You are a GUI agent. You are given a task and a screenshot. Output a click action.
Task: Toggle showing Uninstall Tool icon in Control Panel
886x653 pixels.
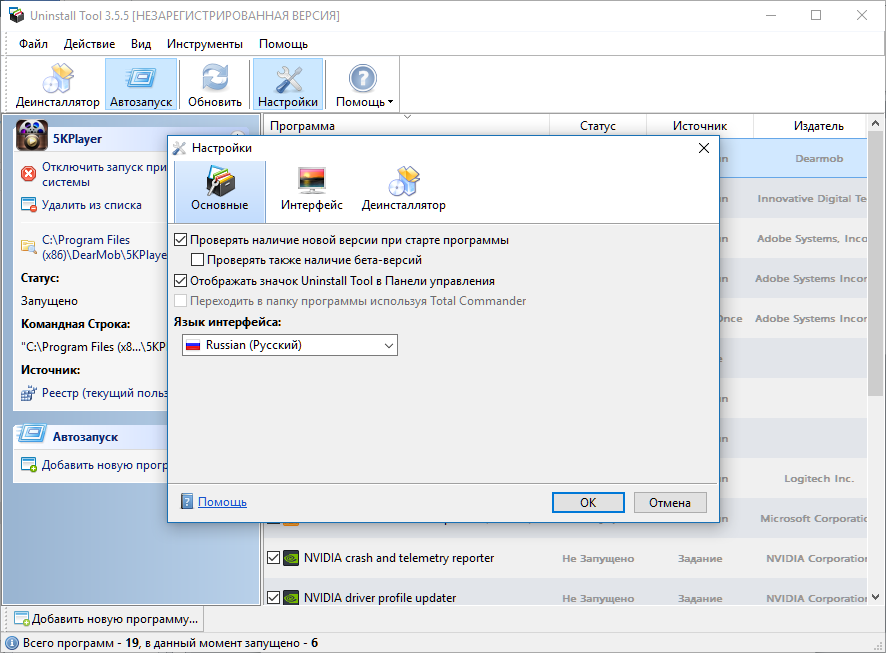[181, 281]
